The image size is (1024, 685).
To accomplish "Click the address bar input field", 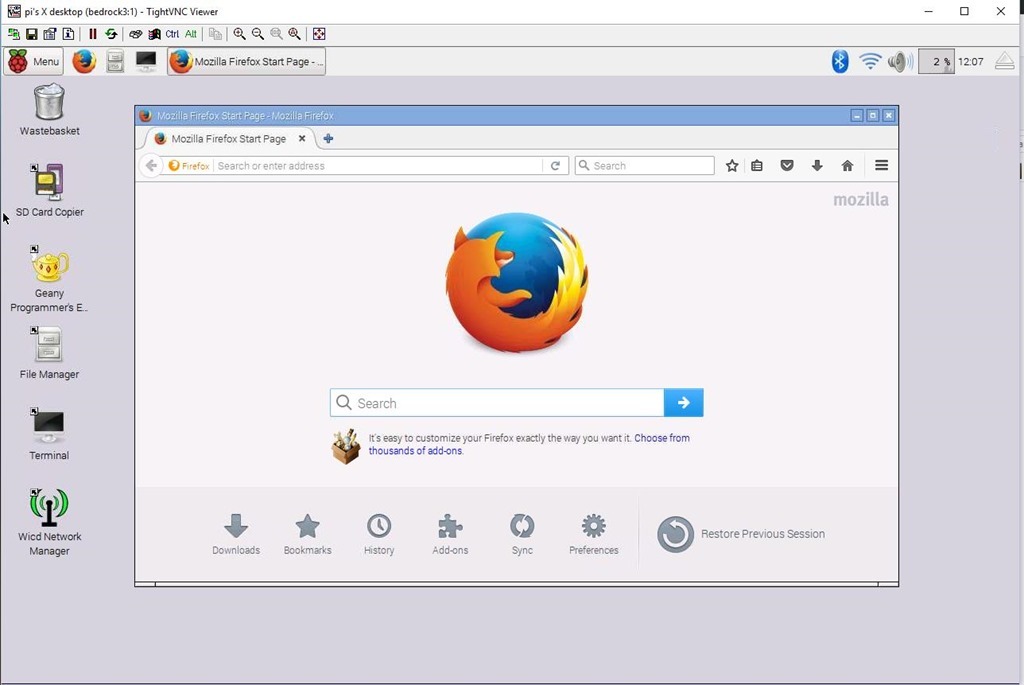I will pos(378,166).
